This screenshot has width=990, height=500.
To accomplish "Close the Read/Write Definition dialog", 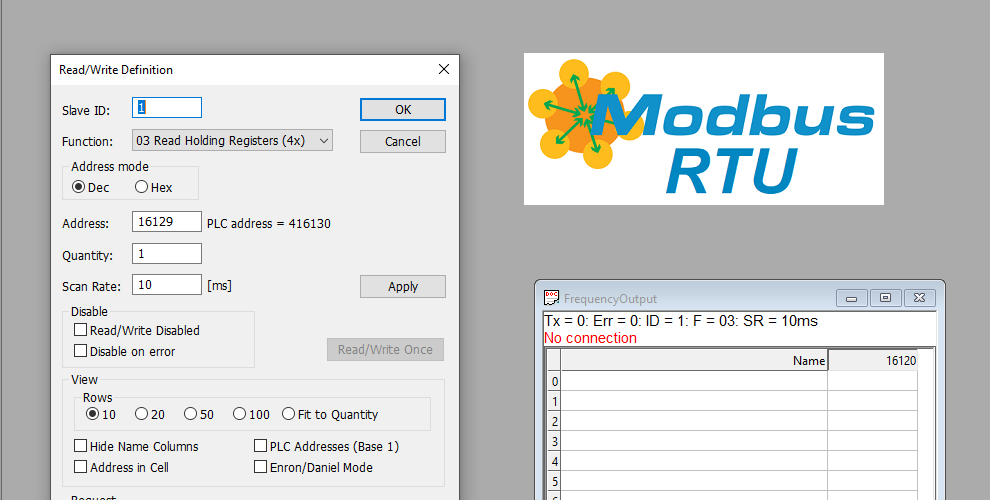I will click(x=444, y=69).
